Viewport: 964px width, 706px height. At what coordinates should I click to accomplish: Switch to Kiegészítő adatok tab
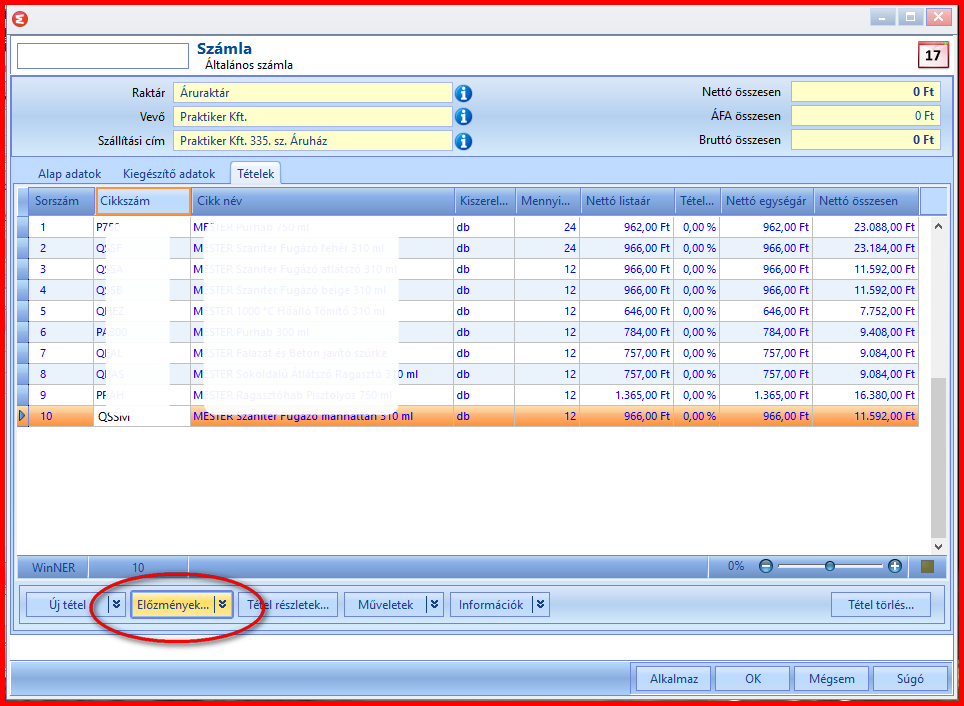point(169,174)
